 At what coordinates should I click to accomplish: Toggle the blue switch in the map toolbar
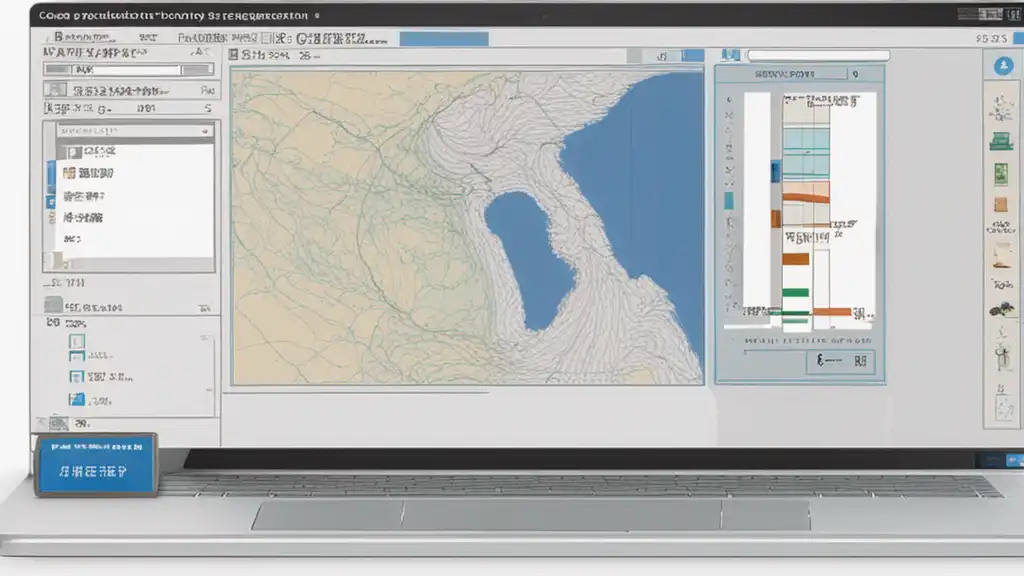692,56
